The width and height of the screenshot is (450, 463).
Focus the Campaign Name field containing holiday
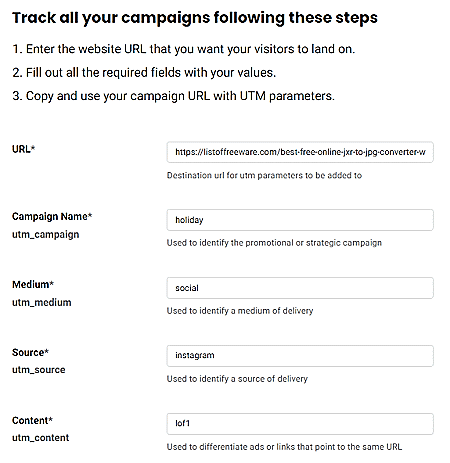tap(300, 220)
